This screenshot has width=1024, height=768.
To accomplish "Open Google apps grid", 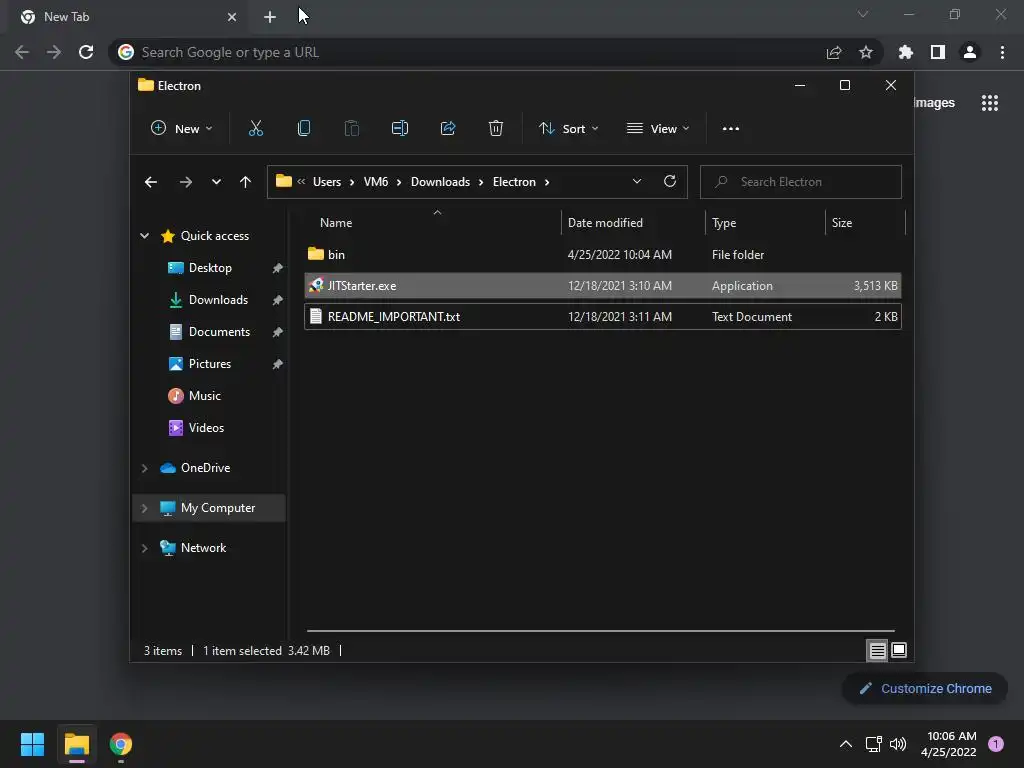I will [990, 103].
